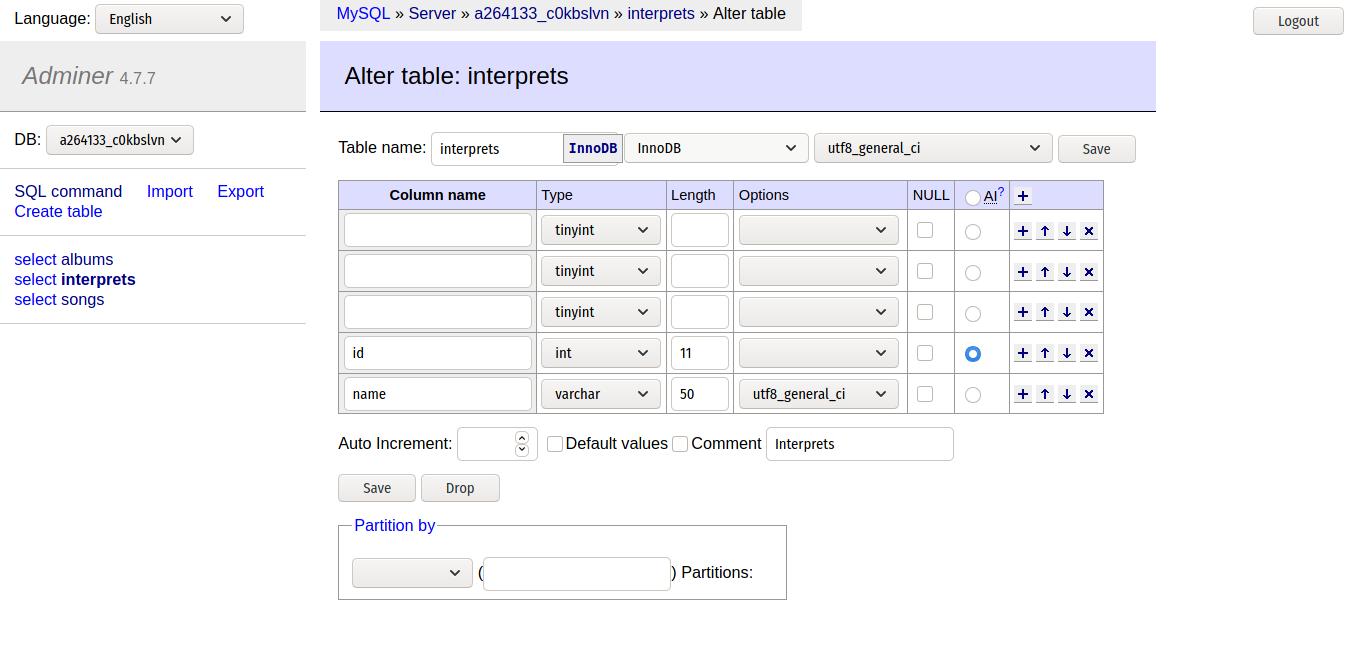Remove the third empty column row
Screen dimensions: 1363x666
pos(1088,312)
